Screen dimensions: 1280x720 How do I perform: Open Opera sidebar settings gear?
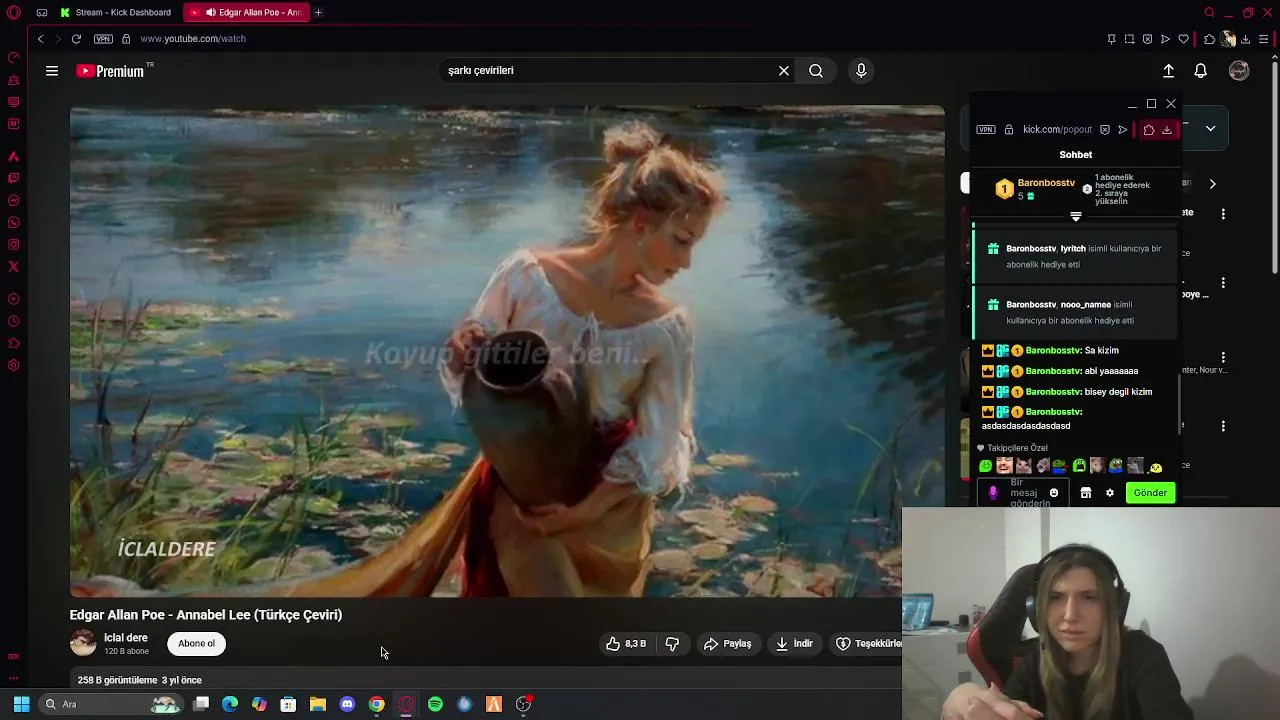(x=13, y=365)
